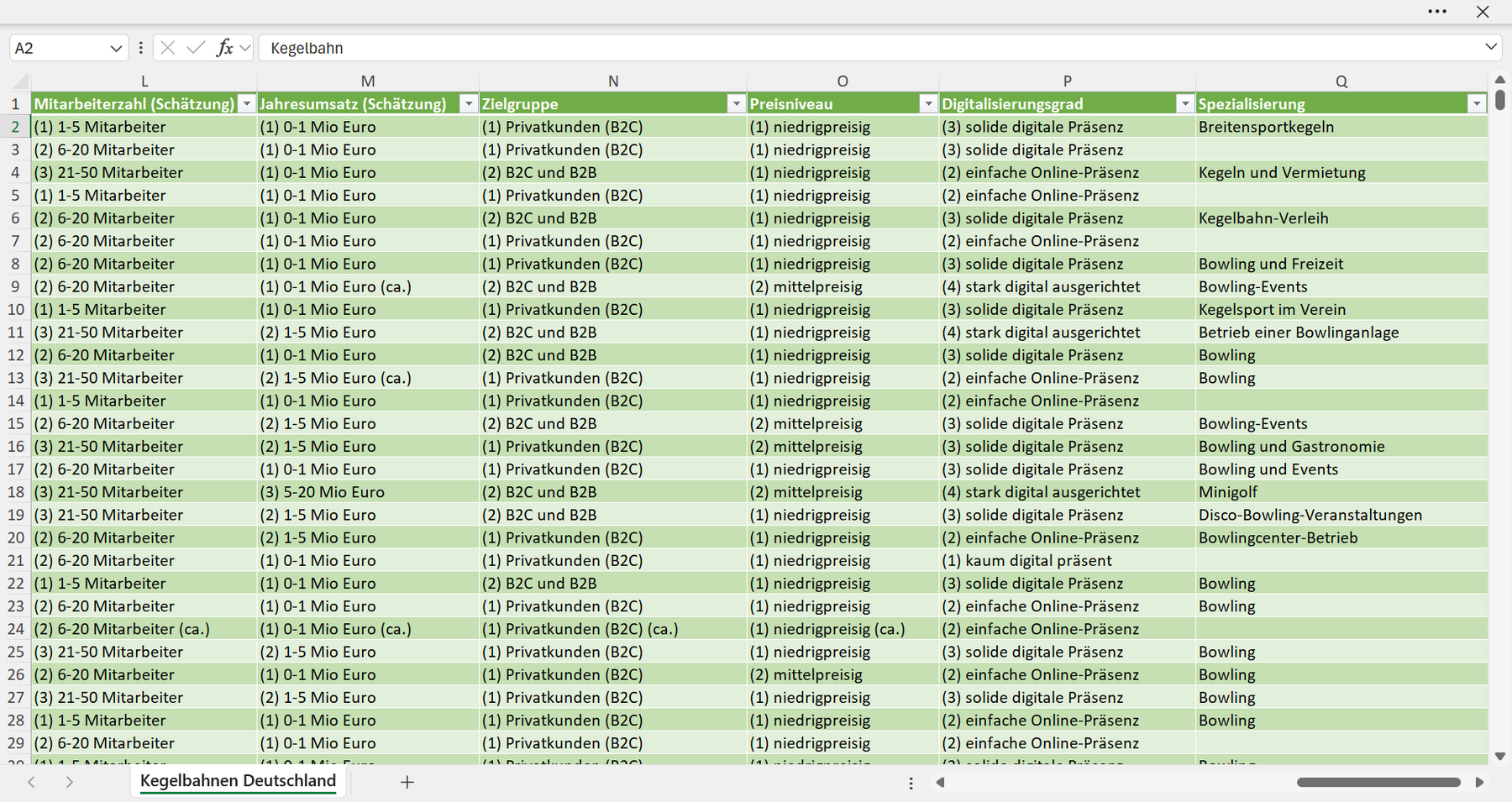The width and height of the screenshot is (1512, 802).
Task: Select column O header
Action: point(843,81)
